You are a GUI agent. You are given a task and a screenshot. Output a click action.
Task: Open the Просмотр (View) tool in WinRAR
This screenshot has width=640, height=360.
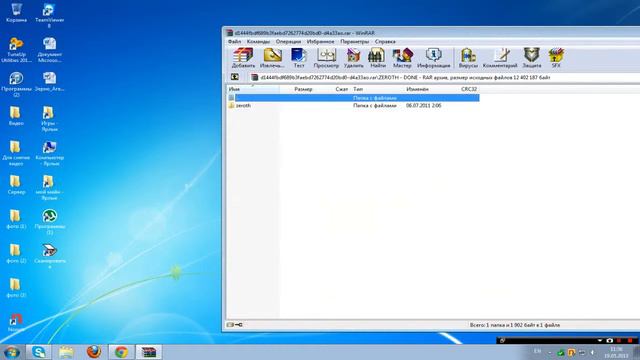tap(326, 58)
